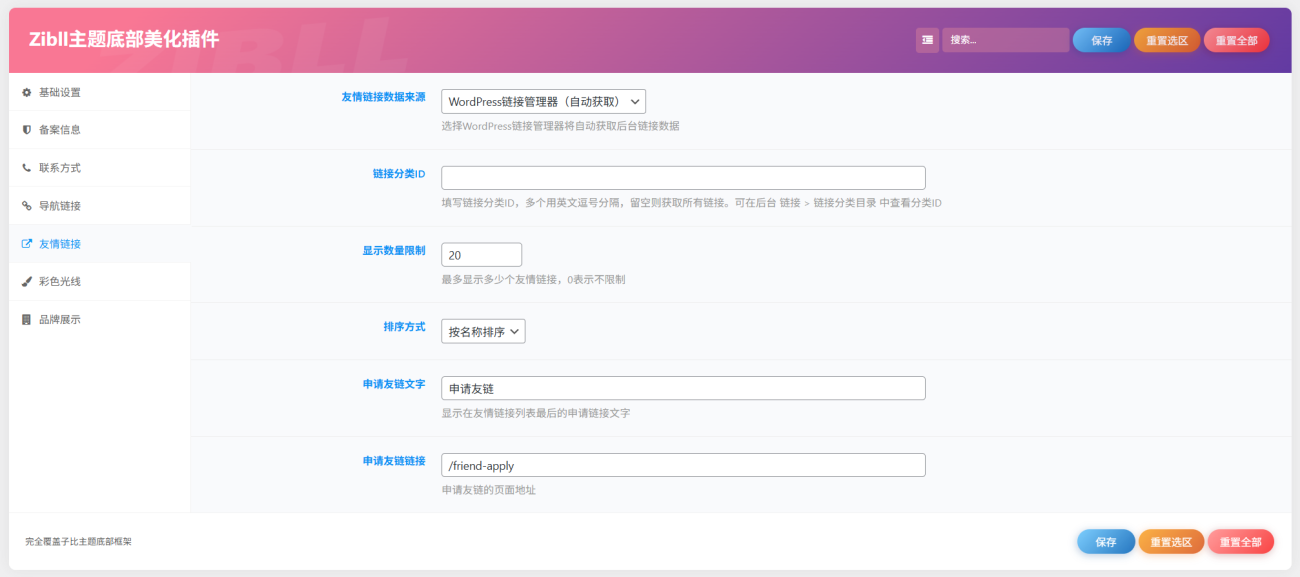Click the gear icon beside 基础设置
1300x577 pixels.
pos(27,92)
